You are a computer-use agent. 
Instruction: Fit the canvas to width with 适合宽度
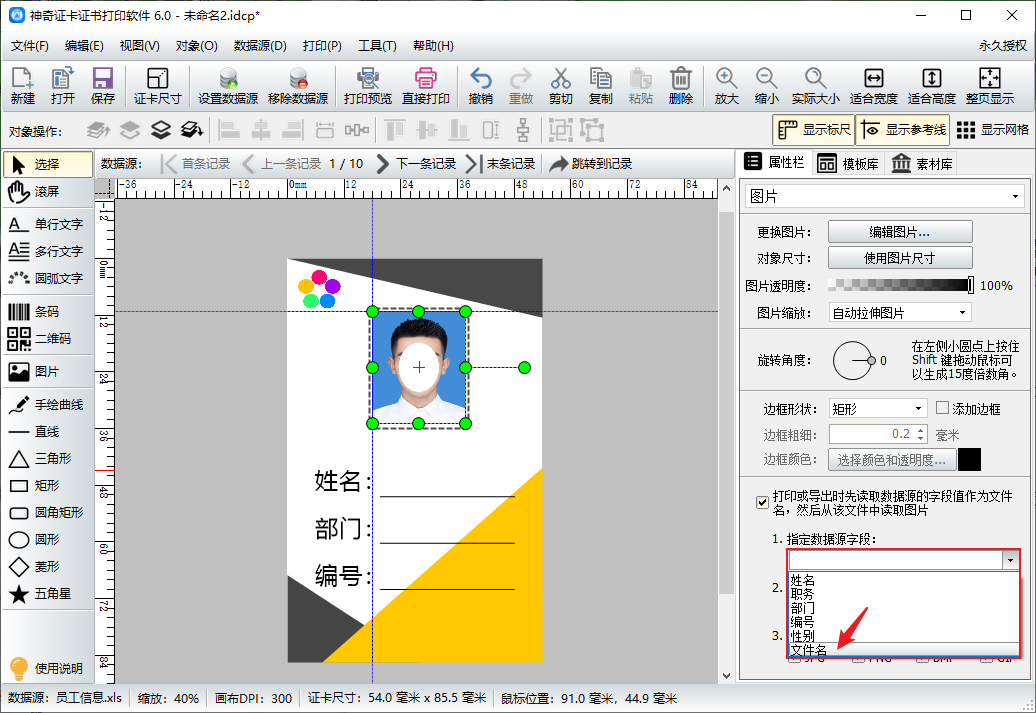click(873, 86)
